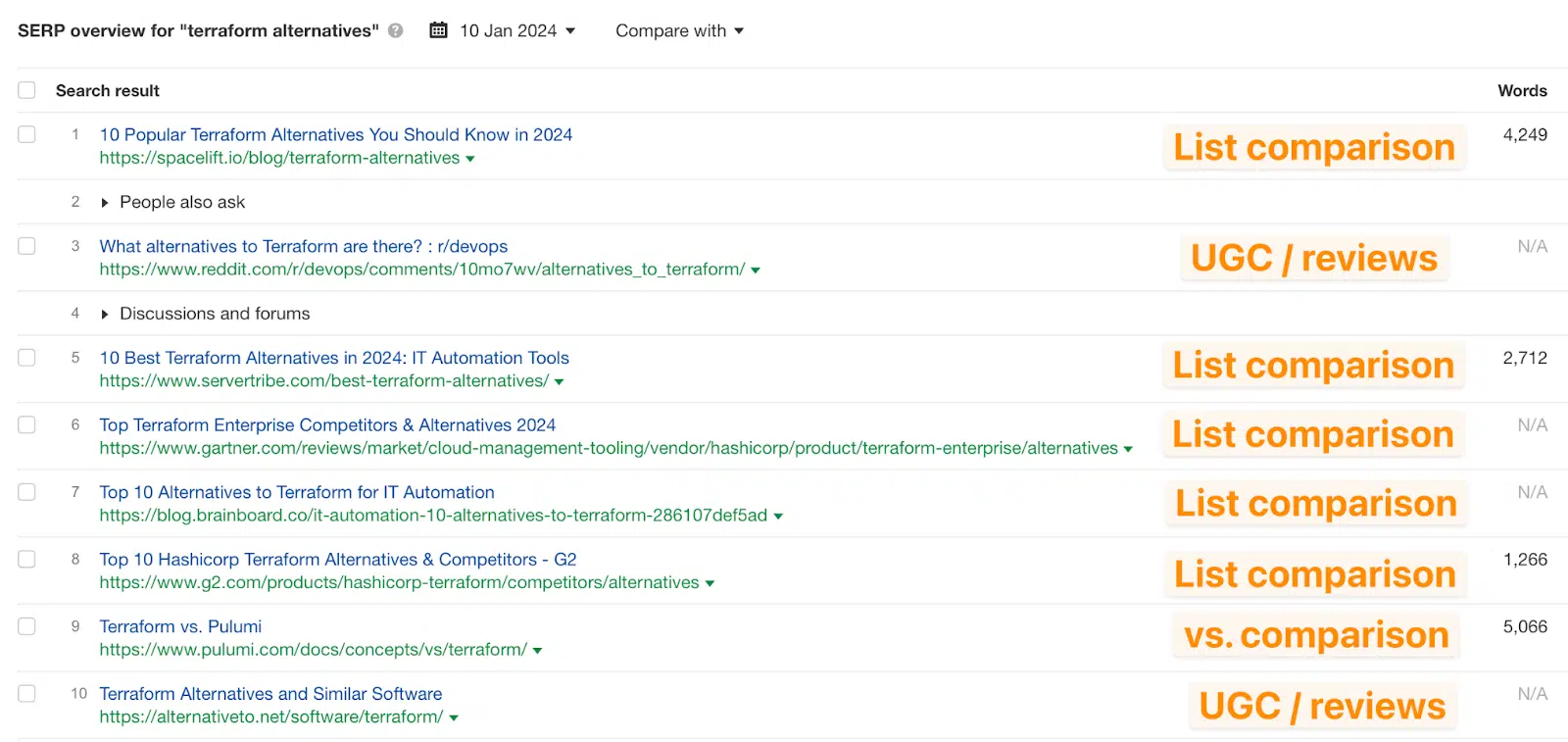Click word count 2,712
The height and width of the screenshot is (742, 1568).
1525,358
